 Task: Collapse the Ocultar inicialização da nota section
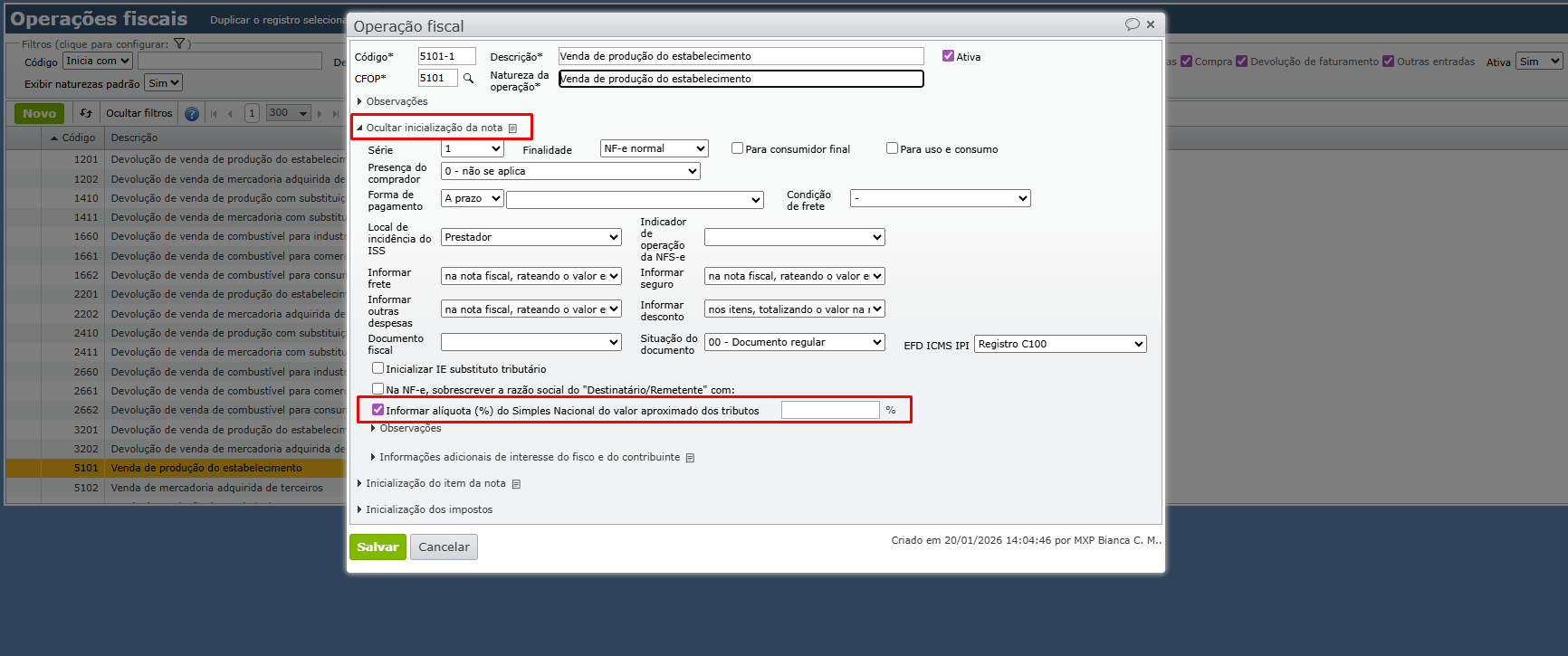429,128
